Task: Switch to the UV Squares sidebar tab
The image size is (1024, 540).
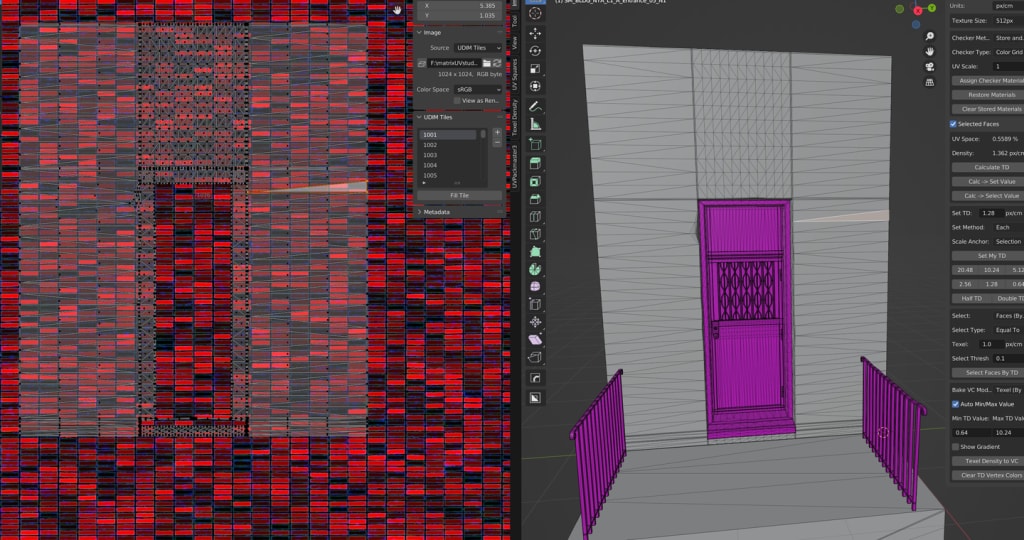Action: tap(515, 75)
